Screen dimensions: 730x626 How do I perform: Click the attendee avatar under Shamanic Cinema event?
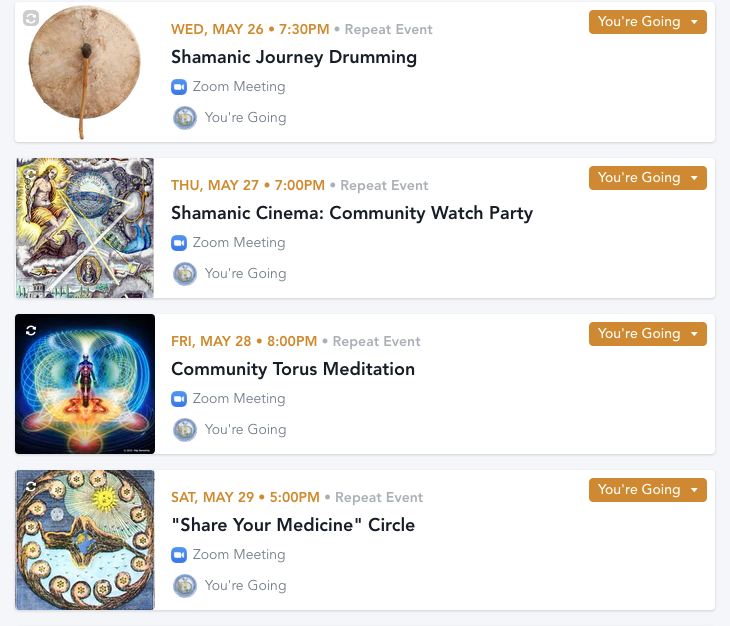(184, 274)
